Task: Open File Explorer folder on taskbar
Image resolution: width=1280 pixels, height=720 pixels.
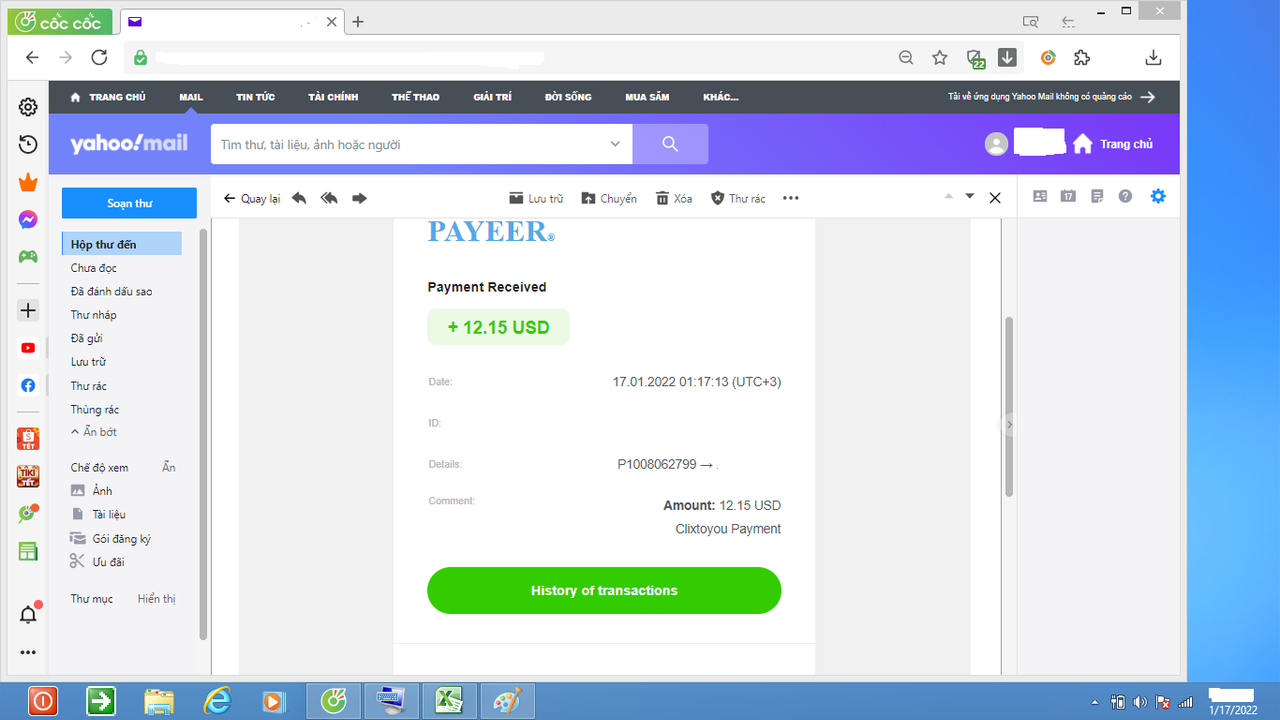Action: pos(159,701)
